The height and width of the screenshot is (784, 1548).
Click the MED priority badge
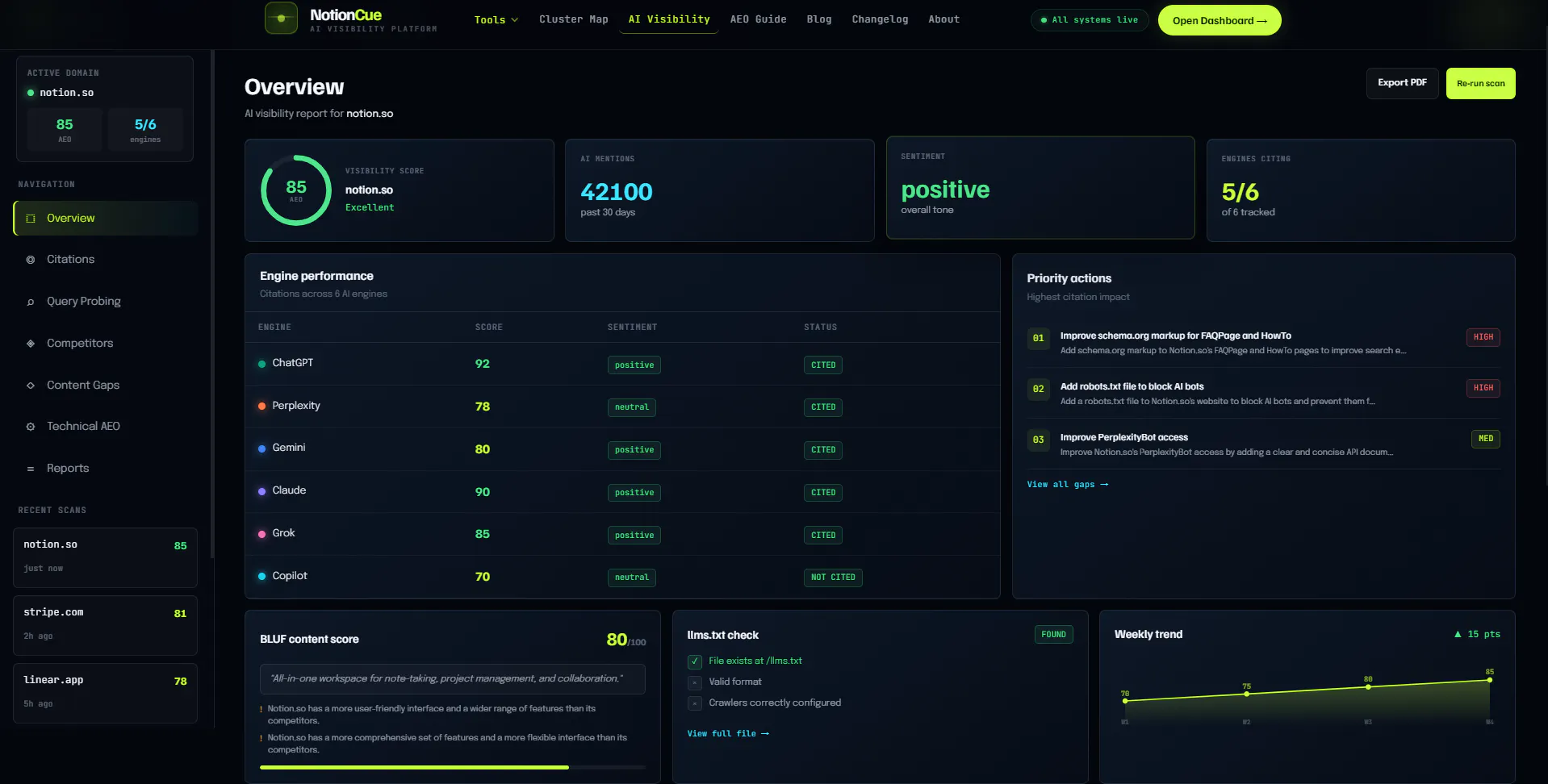pyautogui.click(x=1486, y=439)
